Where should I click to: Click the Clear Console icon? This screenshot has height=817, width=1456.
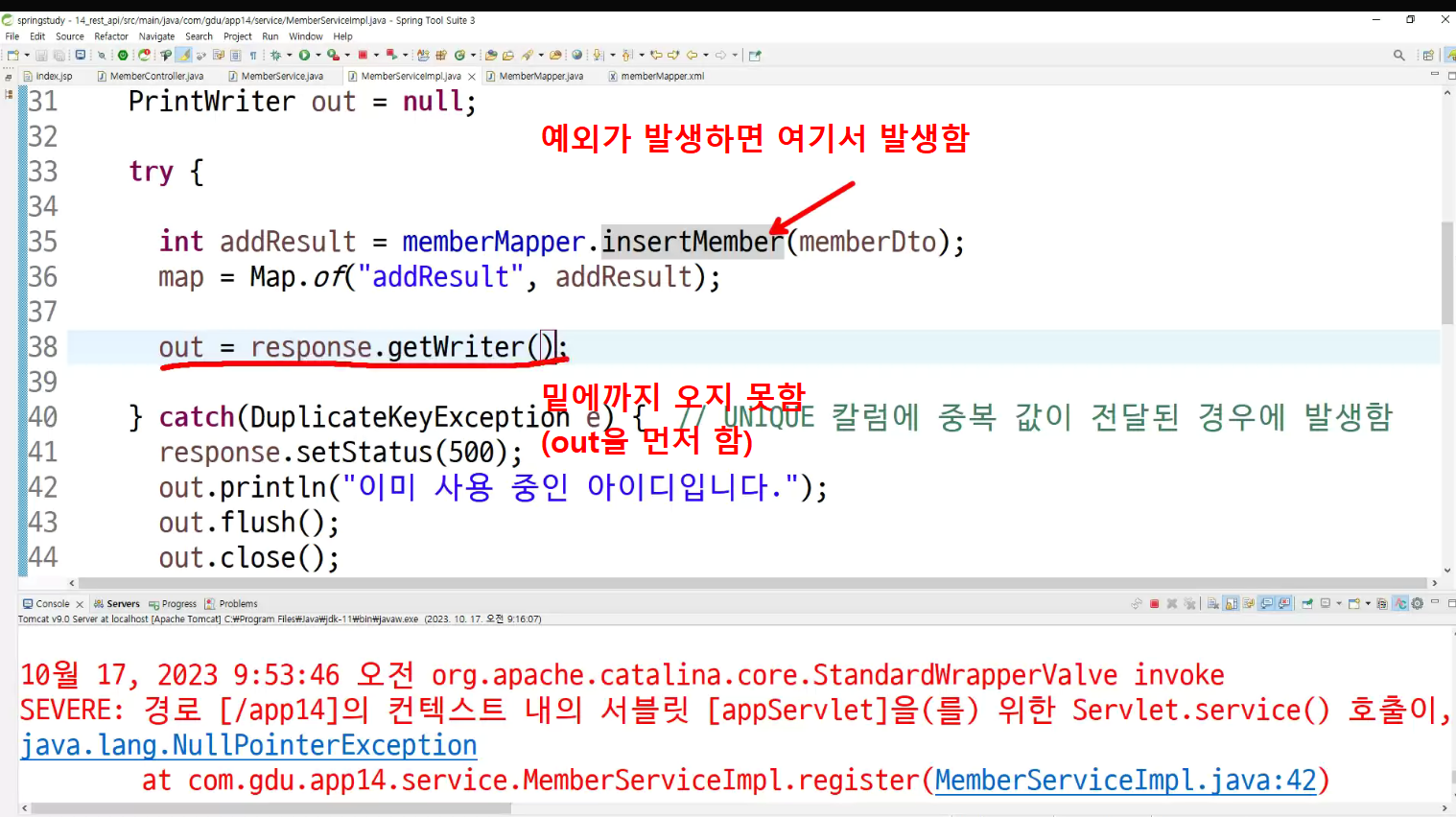(1213, 604)
